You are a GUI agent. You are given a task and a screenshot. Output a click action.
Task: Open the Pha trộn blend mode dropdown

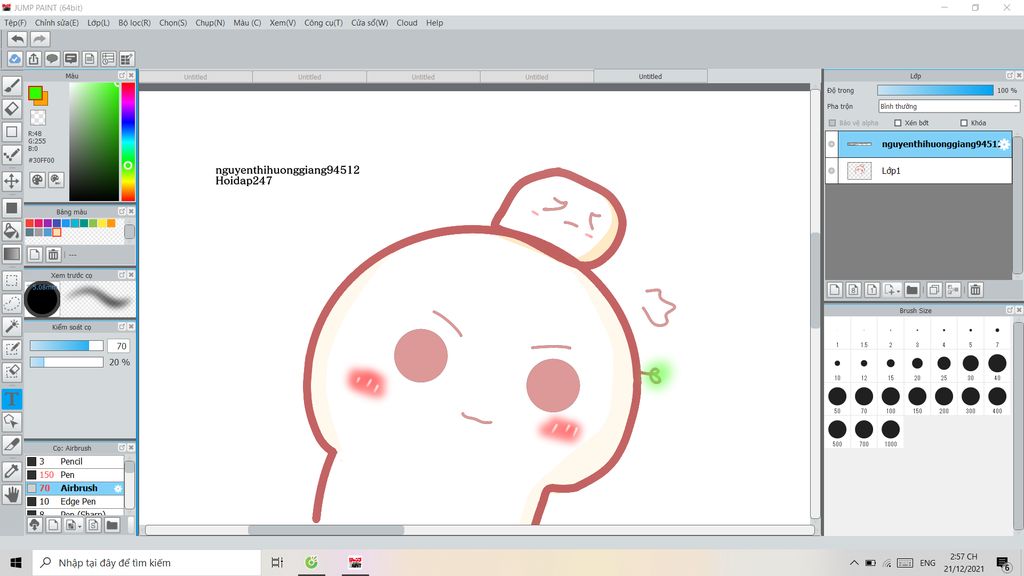(x=948, y=106)
